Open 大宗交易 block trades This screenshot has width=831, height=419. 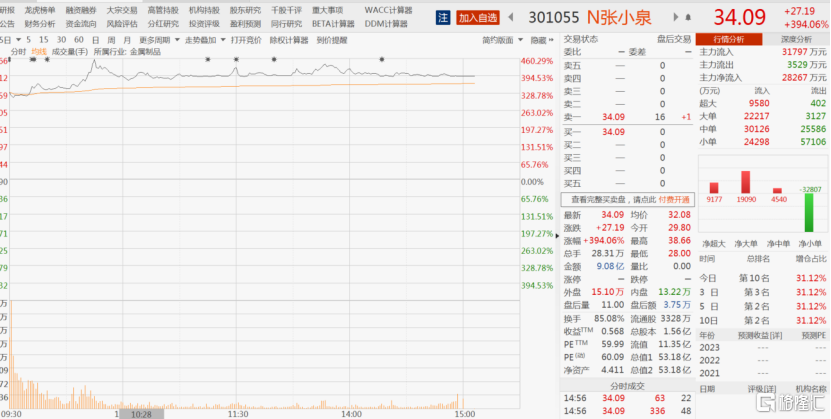point(122,10)
